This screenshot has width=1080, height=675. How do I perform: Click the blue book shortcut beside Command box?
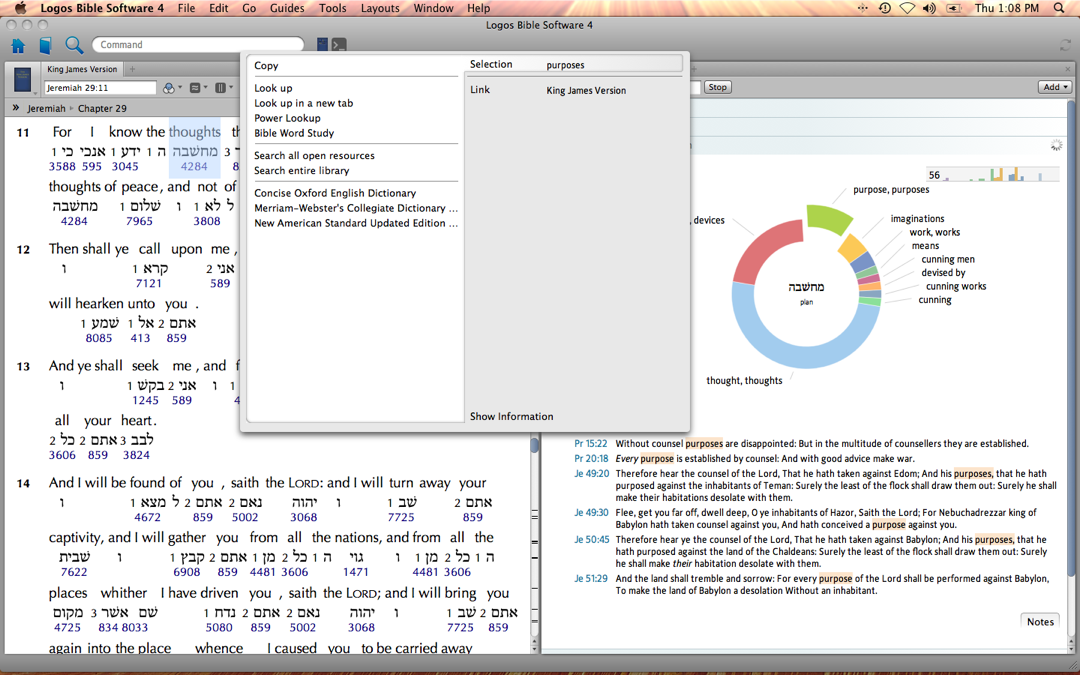point(322,45)
